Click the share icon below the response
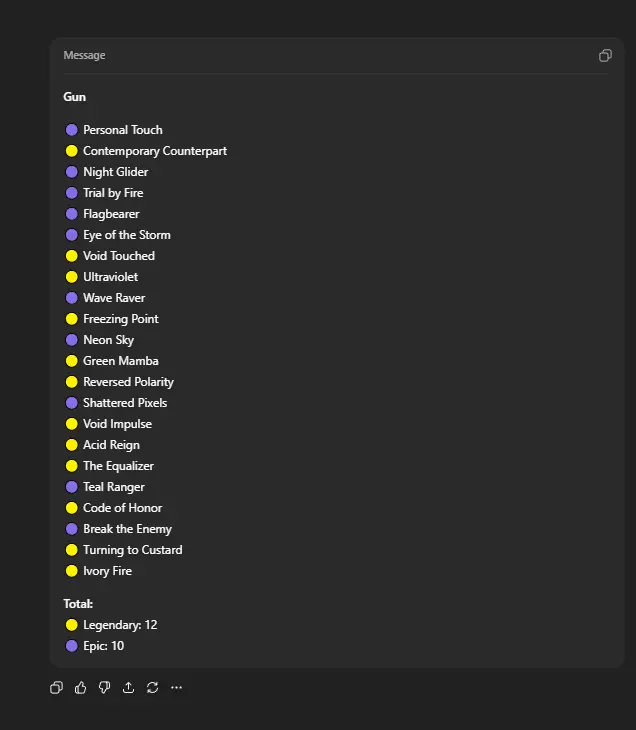Screen dimensions: 636x730 pyautogui.click(x=128, y=688)
